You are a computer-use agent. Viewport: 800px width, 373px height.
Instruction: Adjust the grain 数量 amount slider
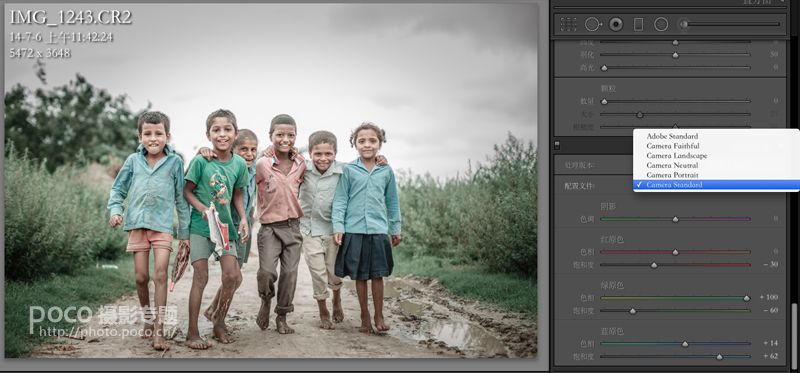pos(675,102)
